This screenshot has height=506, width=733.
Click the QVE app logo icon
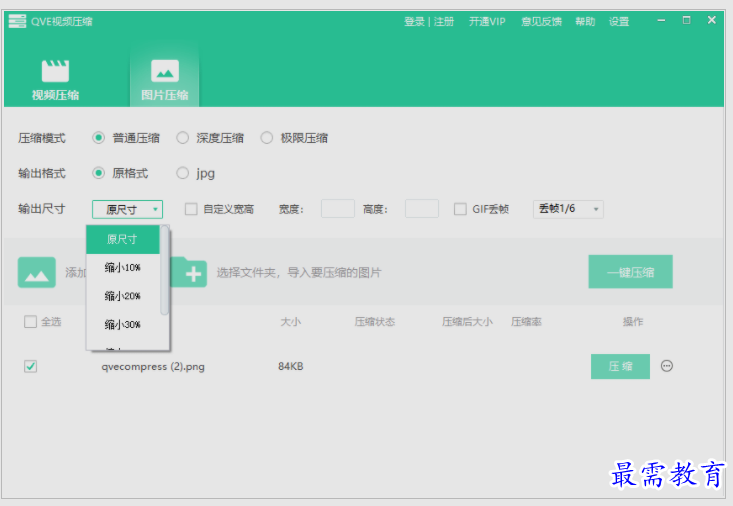tap(17, 21)
